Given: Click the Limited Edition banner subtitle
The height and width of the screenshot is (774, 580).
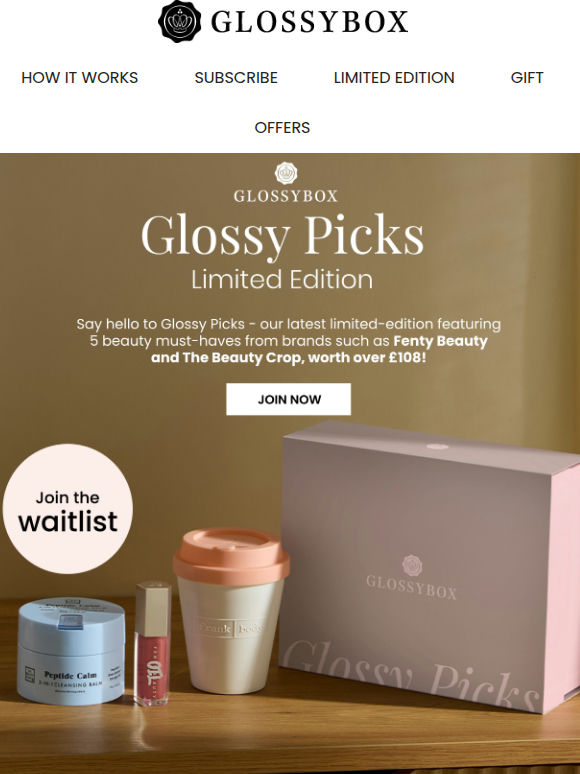Looking at the screenshot, I should 282,279.
